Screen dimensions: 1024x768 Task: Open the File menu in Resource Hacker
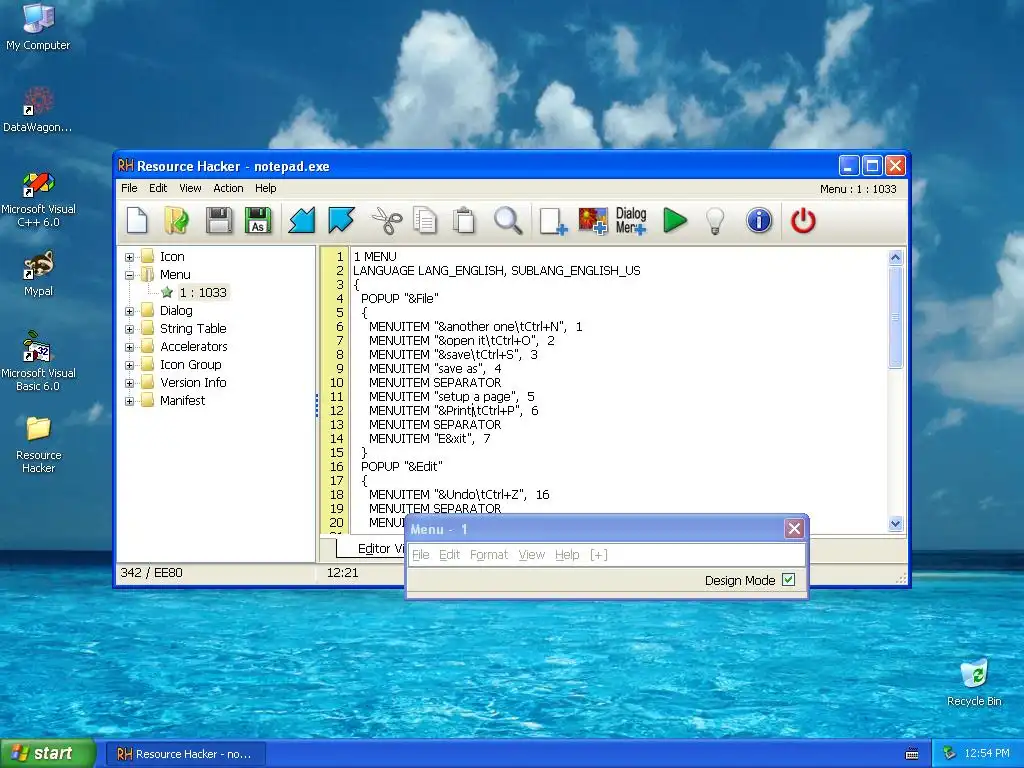click(129, 188)
